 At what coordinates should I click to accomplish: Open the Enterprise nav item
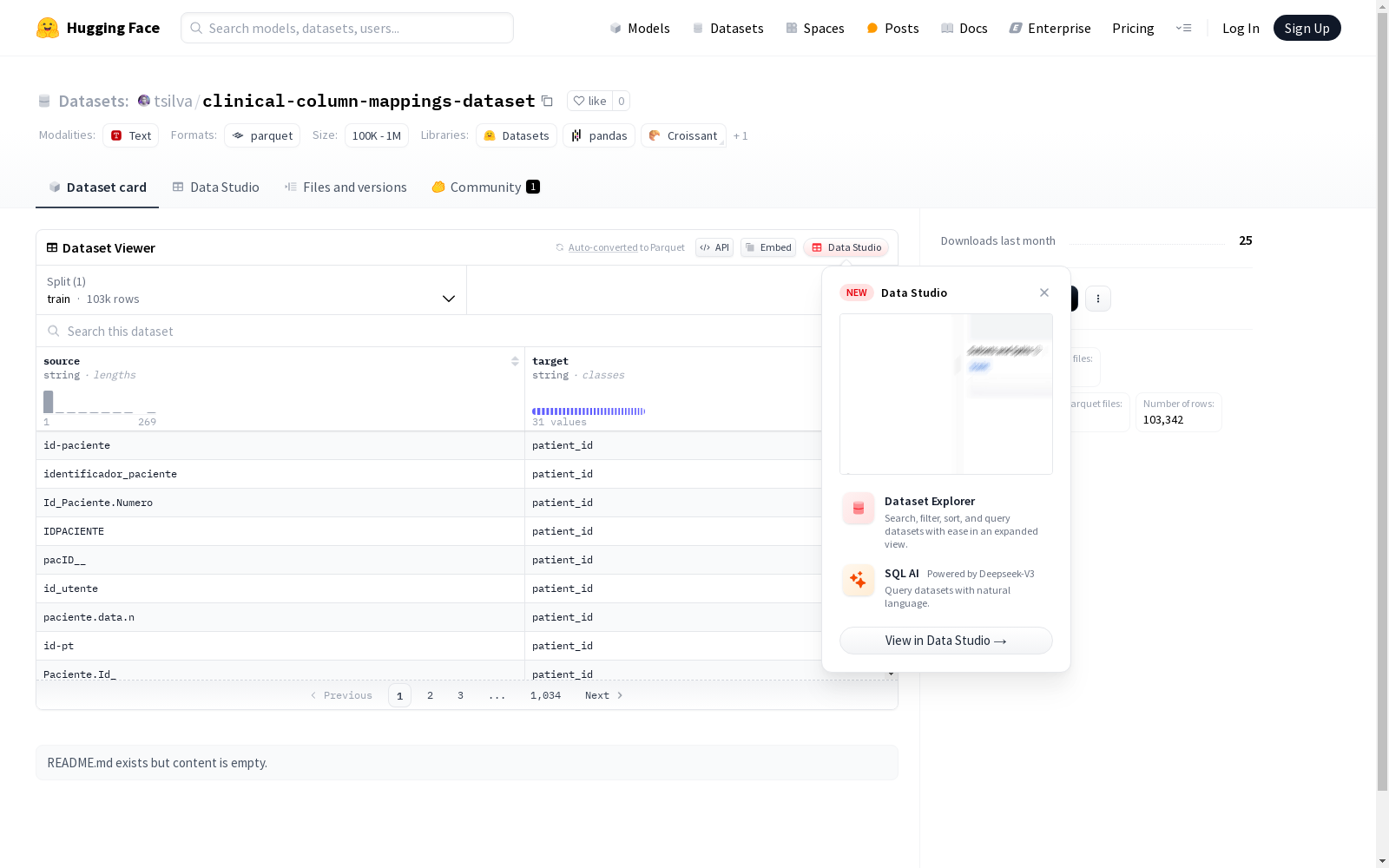[x=1050, y=28]
